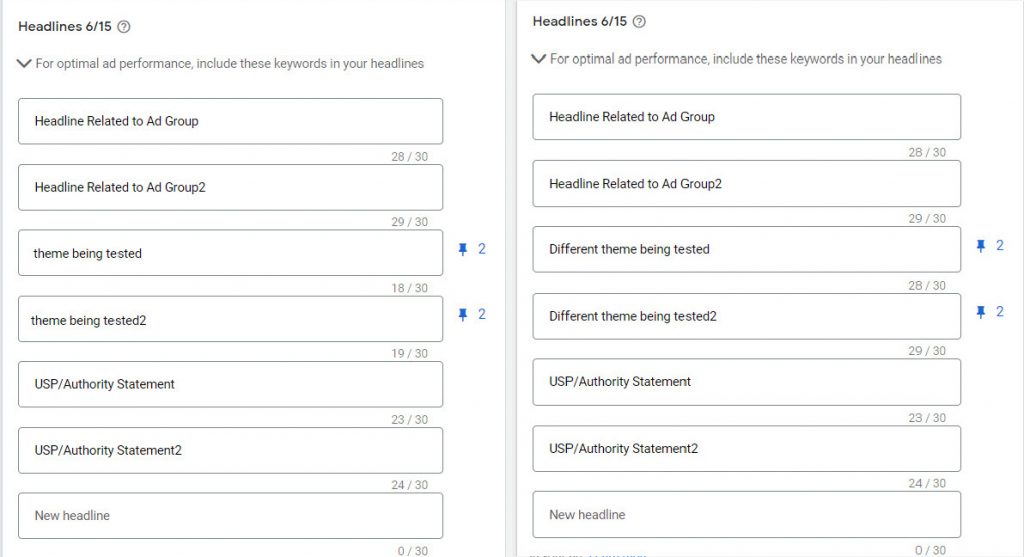Focus the 'theme being tested' headline field
The height and width of the screenshot is (557, 1024).
(x=230, y=253)
